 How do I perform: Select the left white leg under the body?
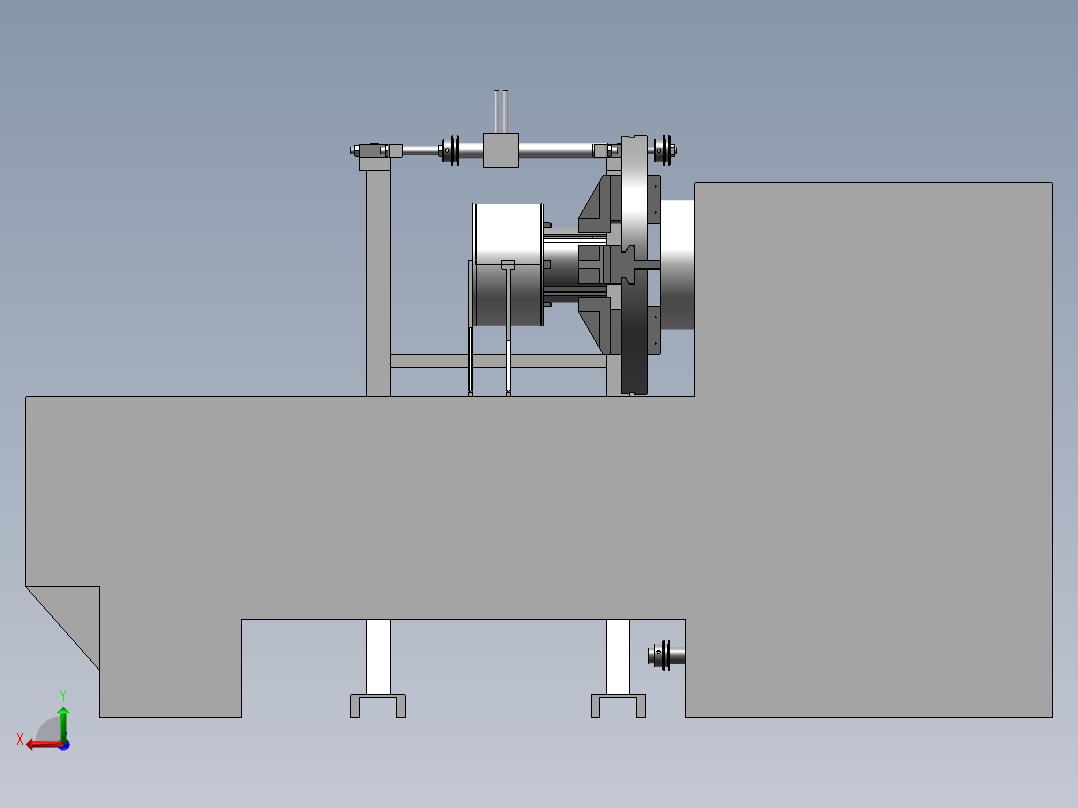click(378, 657)
